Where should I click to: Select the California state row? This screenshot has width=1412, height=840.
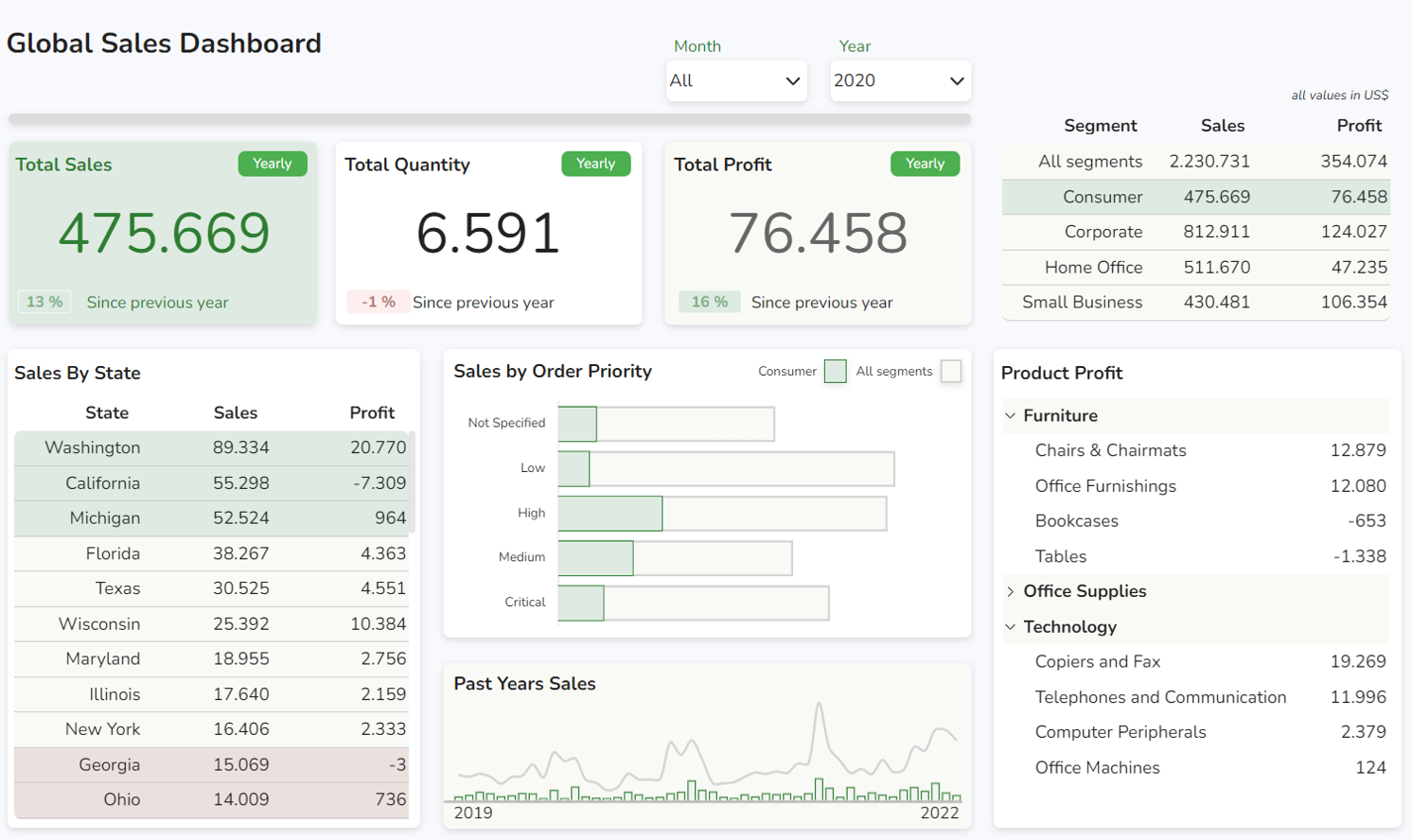[211, 483]
